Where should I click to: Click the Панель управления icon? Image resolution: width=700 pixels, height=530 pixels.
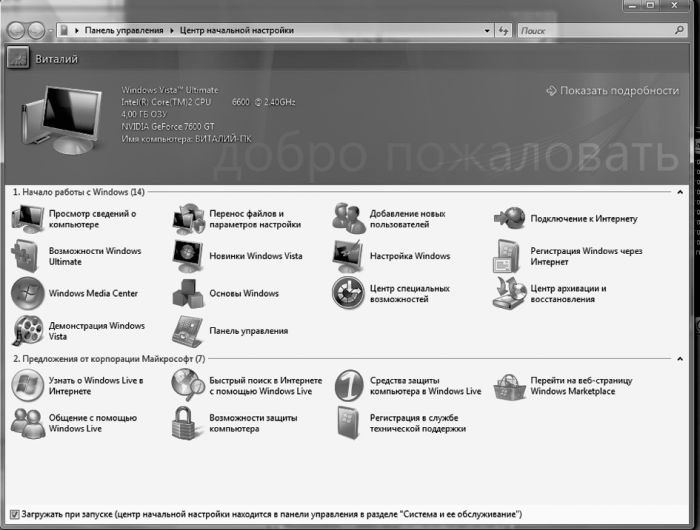tap(187, 331)
